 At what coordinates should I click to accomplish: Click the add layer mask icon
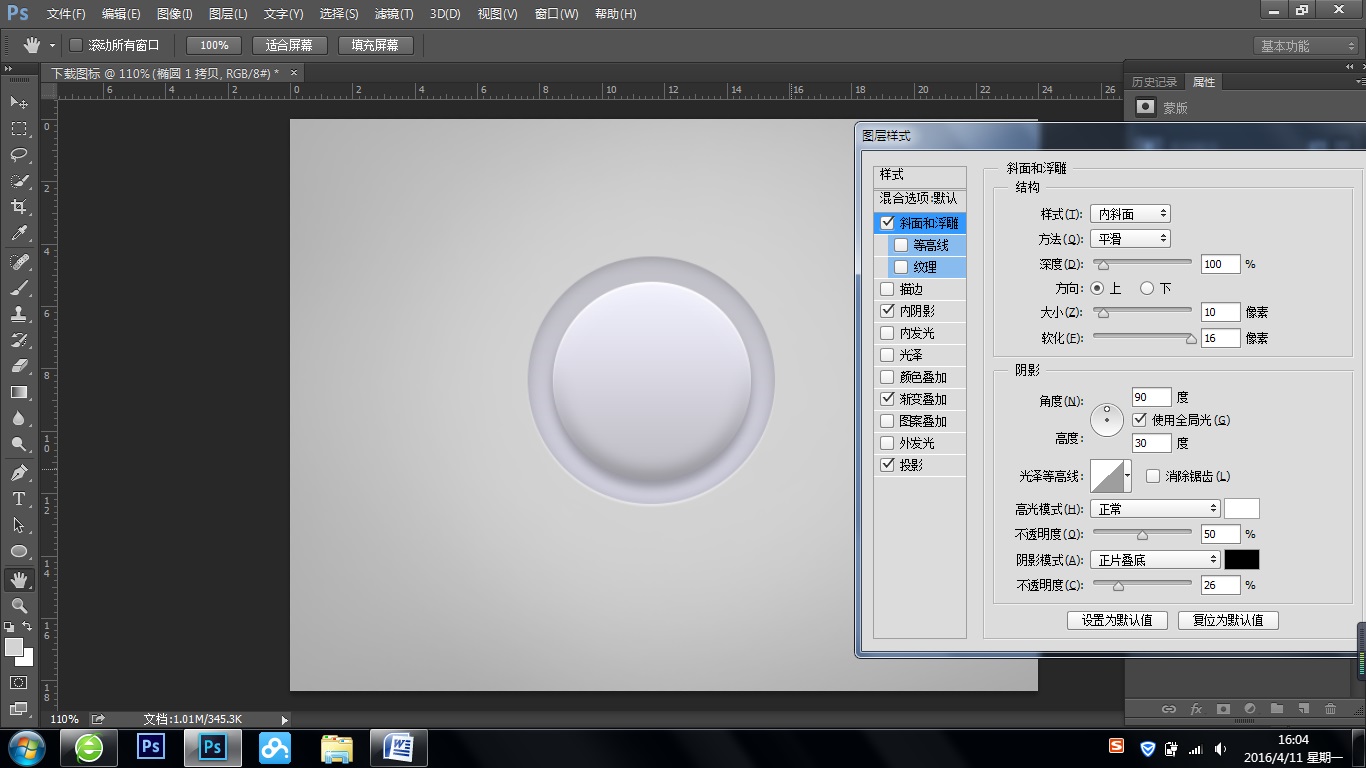click(x=1223, y=709)
